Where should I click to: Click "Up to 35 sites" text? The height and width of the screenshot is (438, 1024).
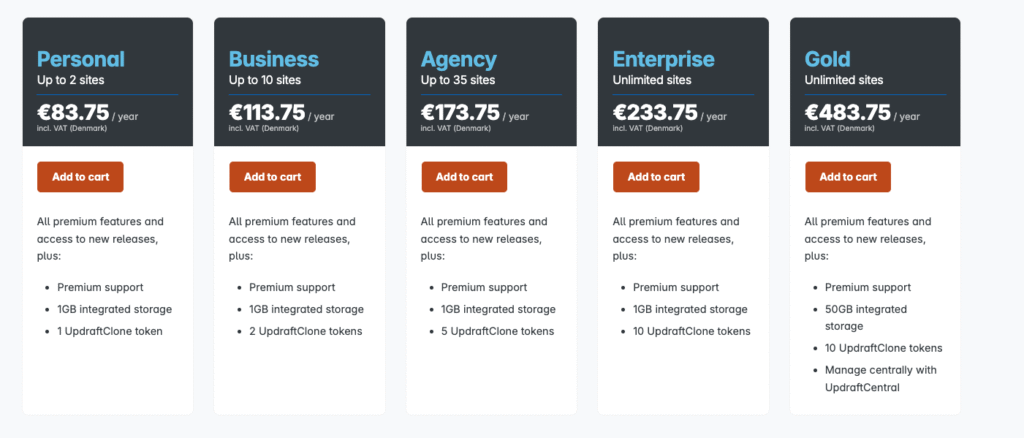[x=457, y=80]
